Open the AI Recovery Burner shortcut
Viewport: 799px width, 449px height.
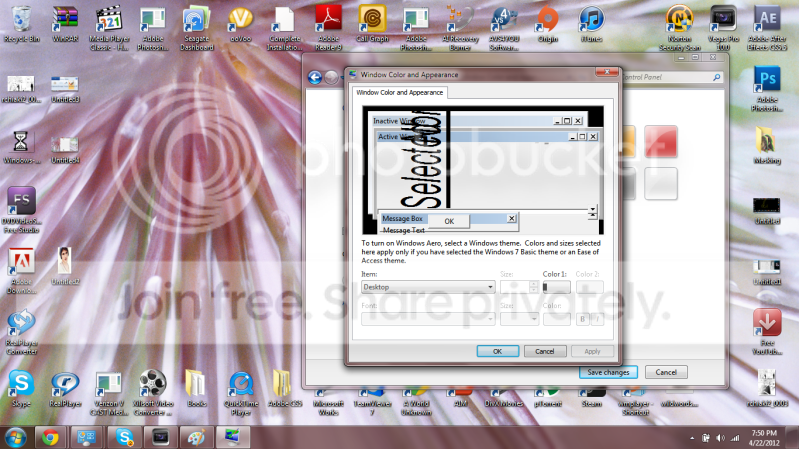[x=460, y=29]
